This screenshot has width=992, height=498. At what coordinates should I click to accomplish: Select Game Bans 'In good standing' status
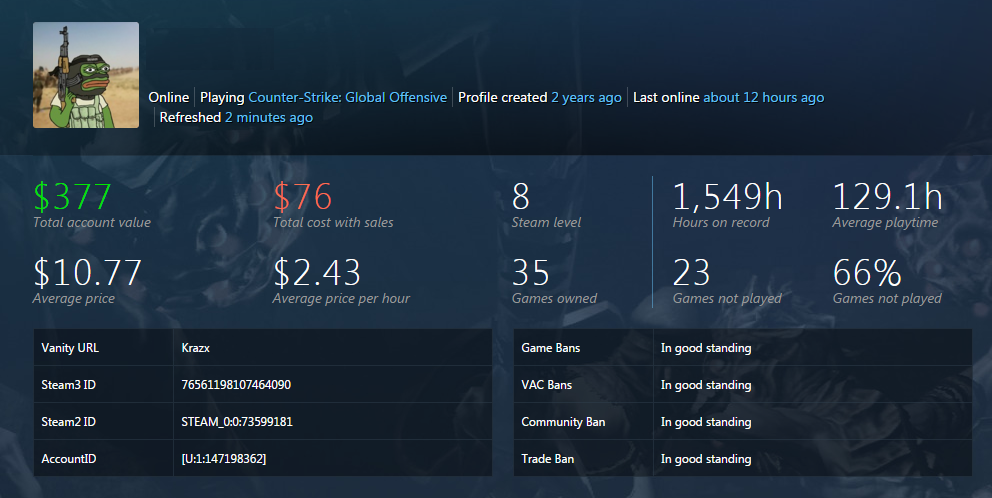pyautogui.click(x=706, y=348)
